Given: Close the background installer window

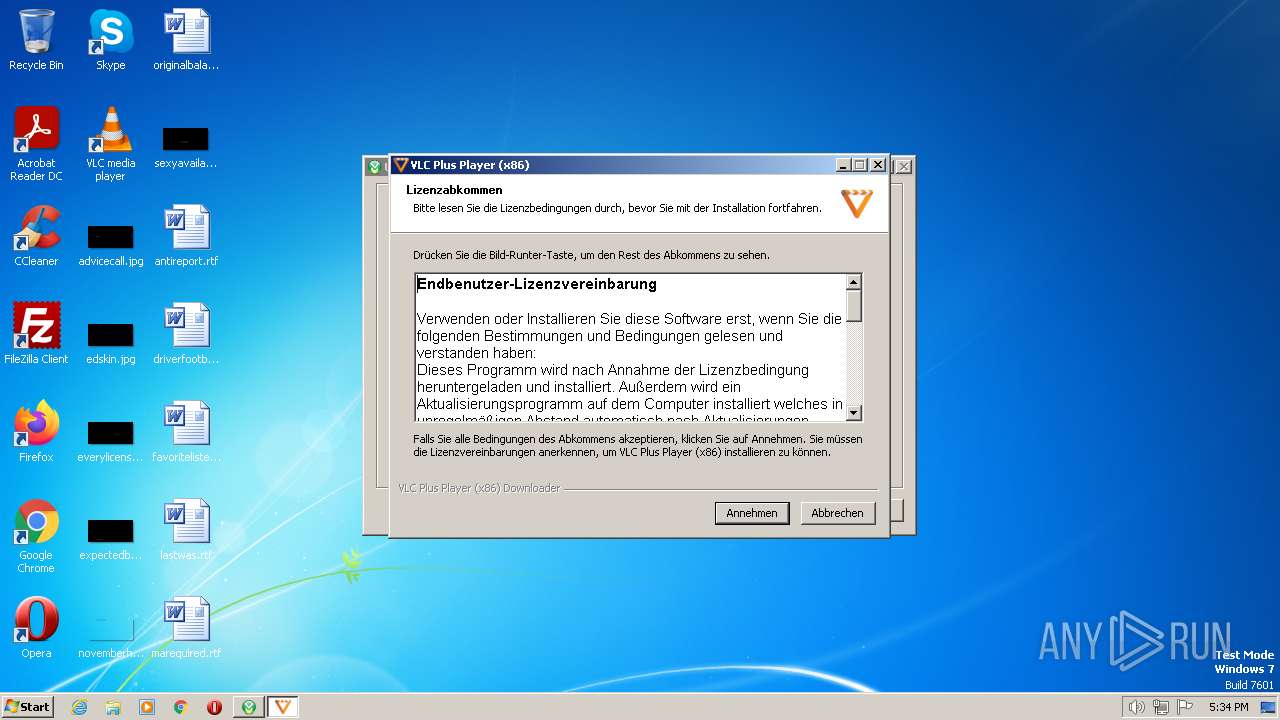Looking at the screenshot, I should click(903, 166).
